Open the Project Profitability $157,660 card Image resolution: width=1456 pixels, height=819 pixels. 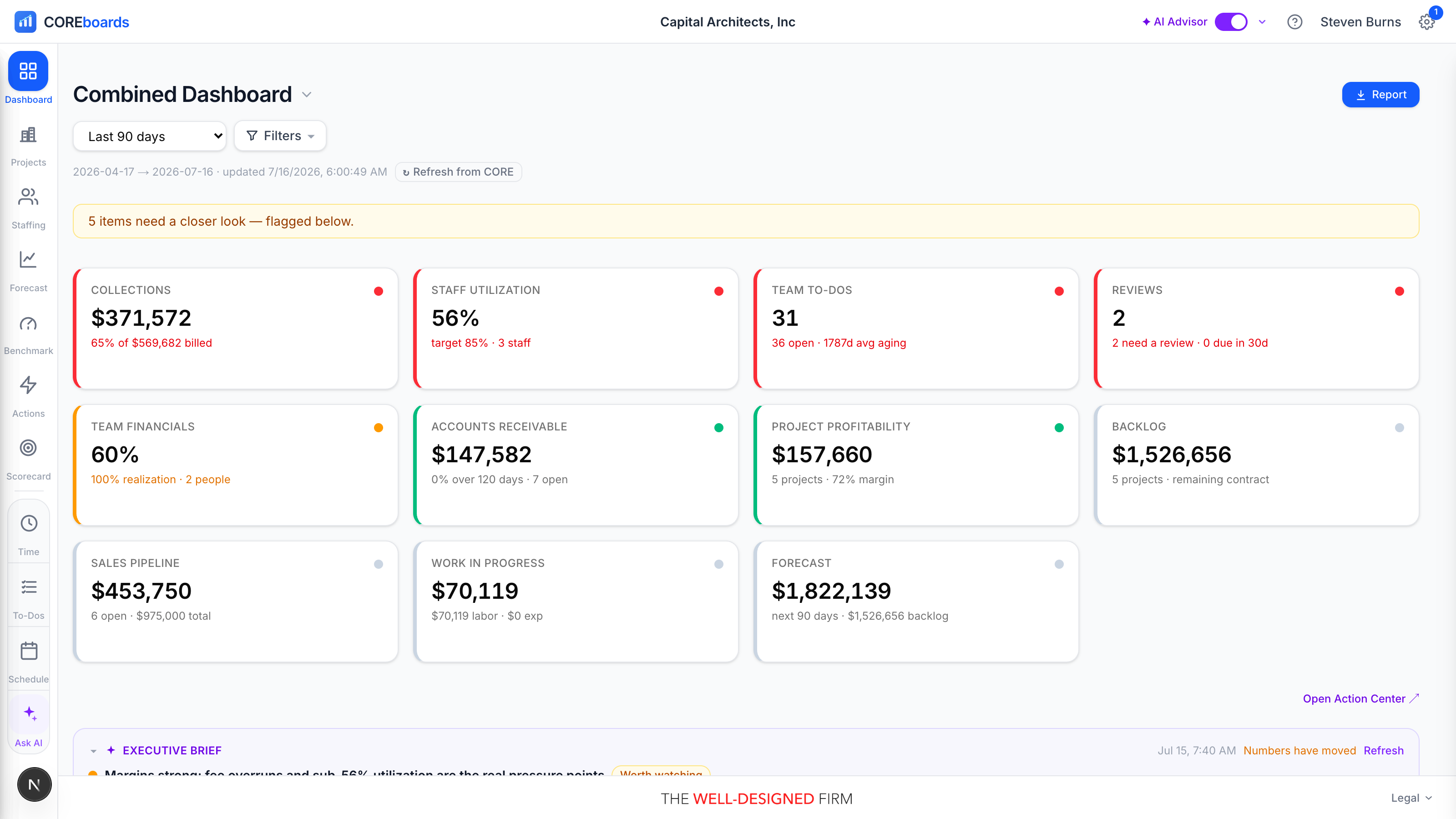click(x=916, y=465)
